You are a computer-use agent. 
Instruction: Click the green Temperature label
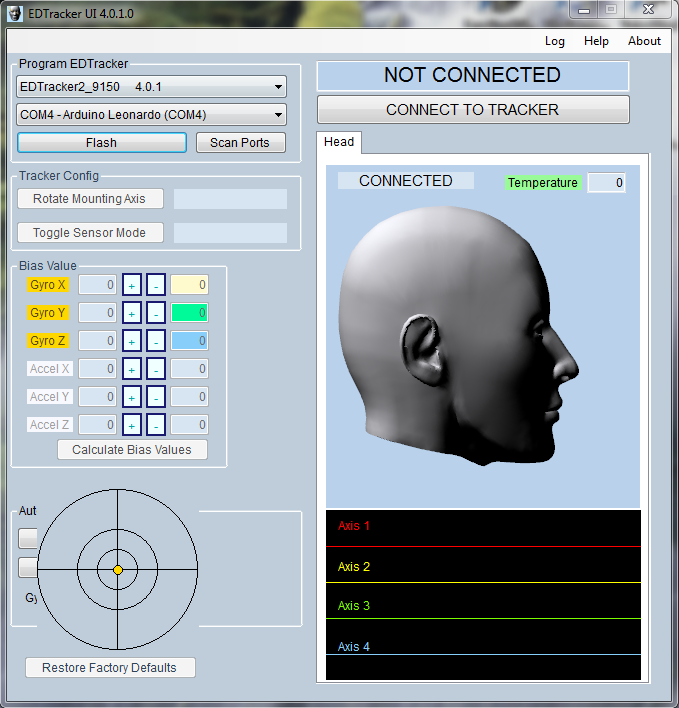point(543,182)
